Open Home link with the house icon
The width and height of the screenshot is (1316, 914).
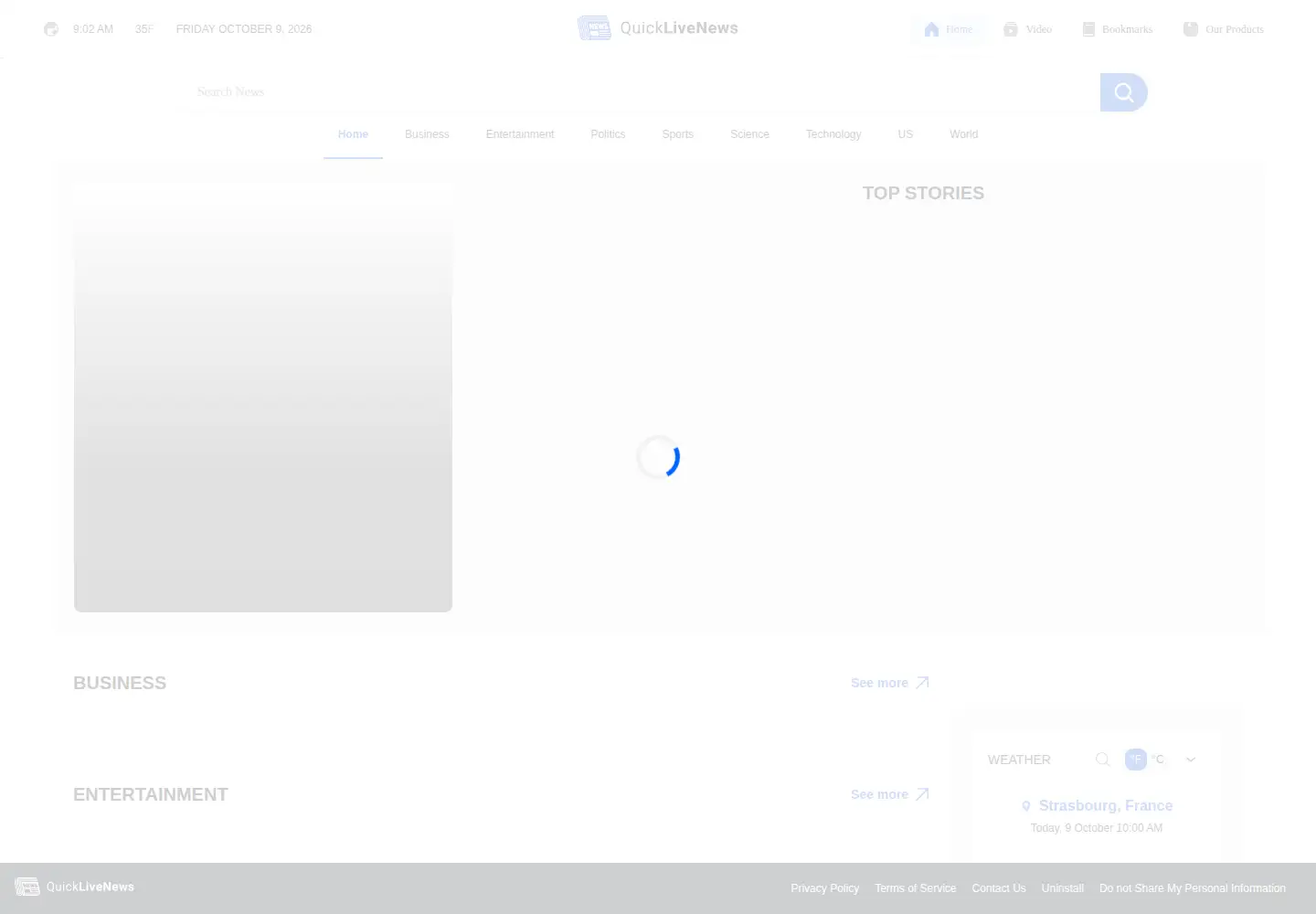[x=948, y=29]
